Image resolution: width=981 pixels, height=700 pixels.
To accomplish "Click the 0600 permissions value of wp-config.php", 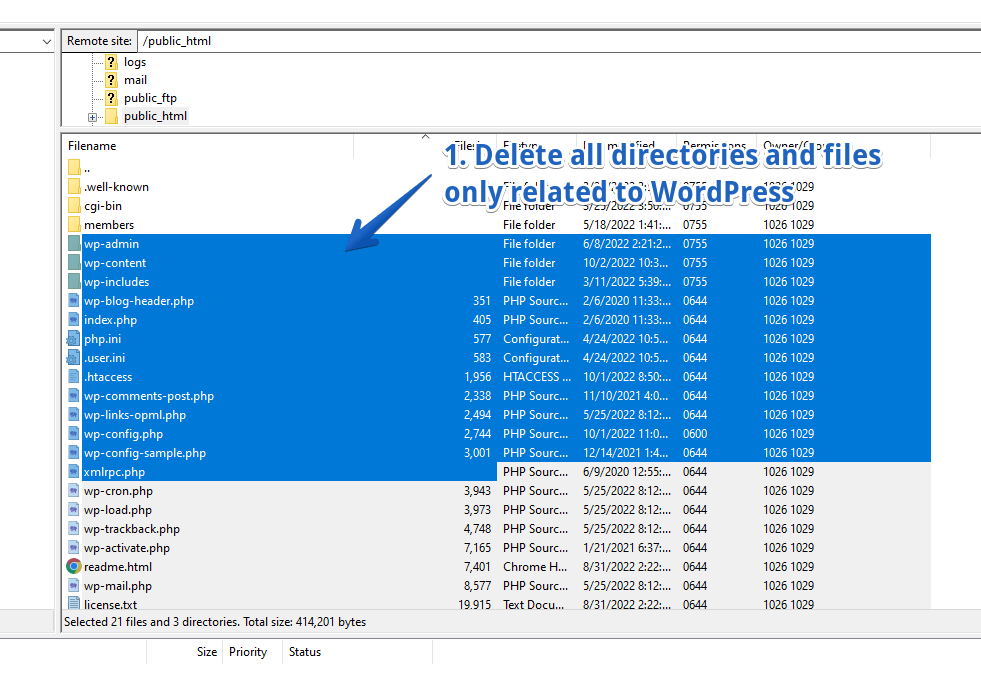I will click(x=695, y=434).
